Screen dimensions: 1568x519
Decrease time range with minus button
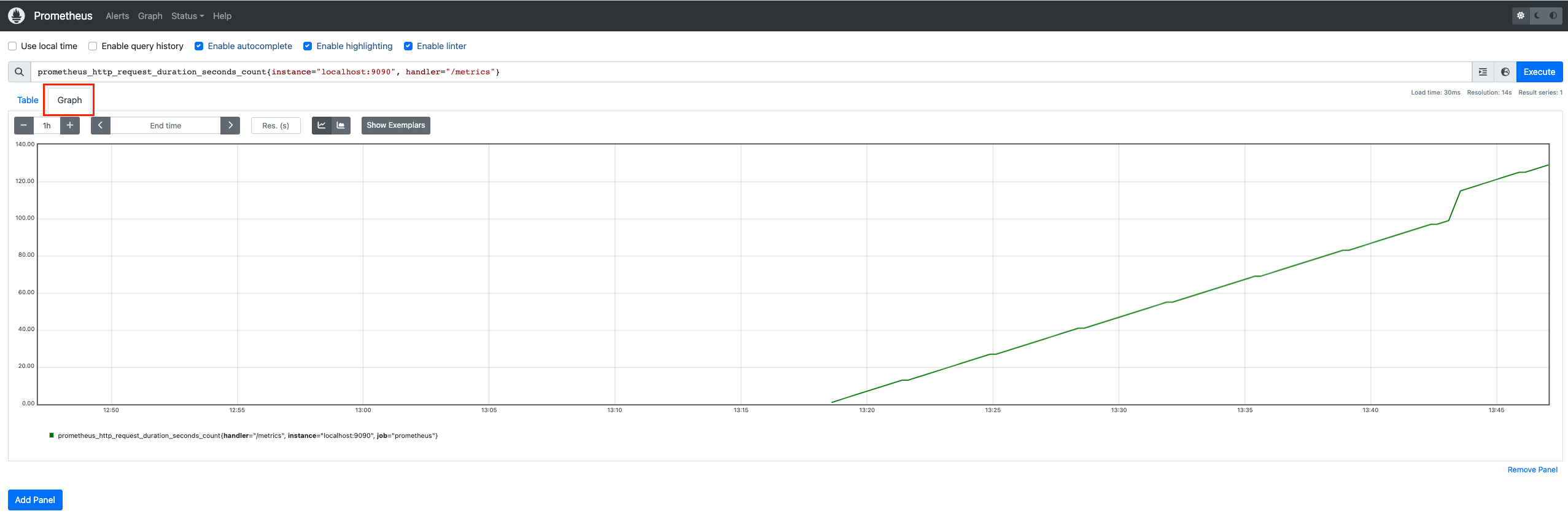(23, 125)
